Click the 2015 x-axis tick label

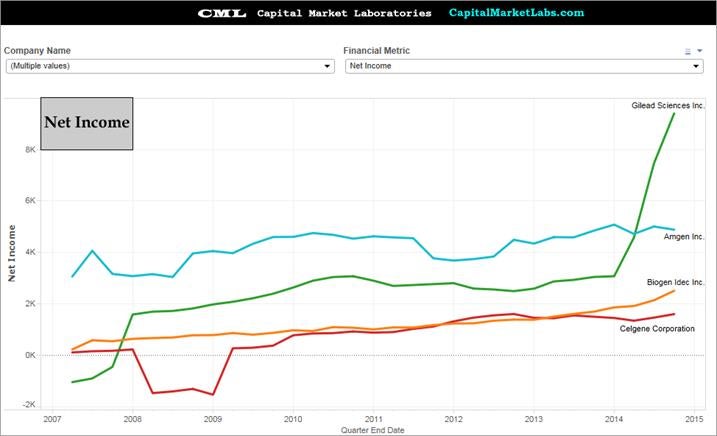pos(695,419)
